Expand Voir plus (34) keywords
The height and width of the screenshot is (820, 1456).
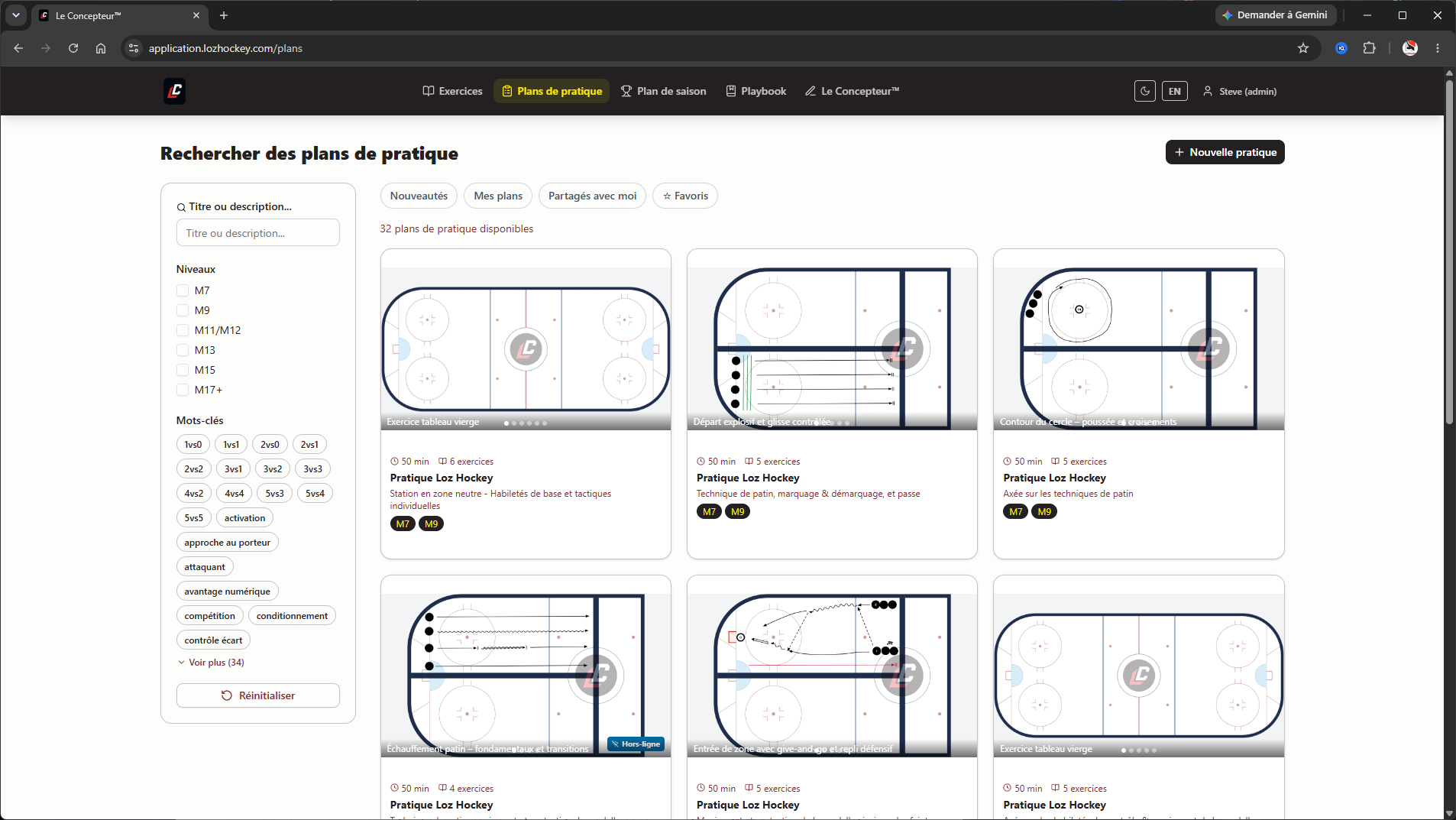tap(212, 663)
